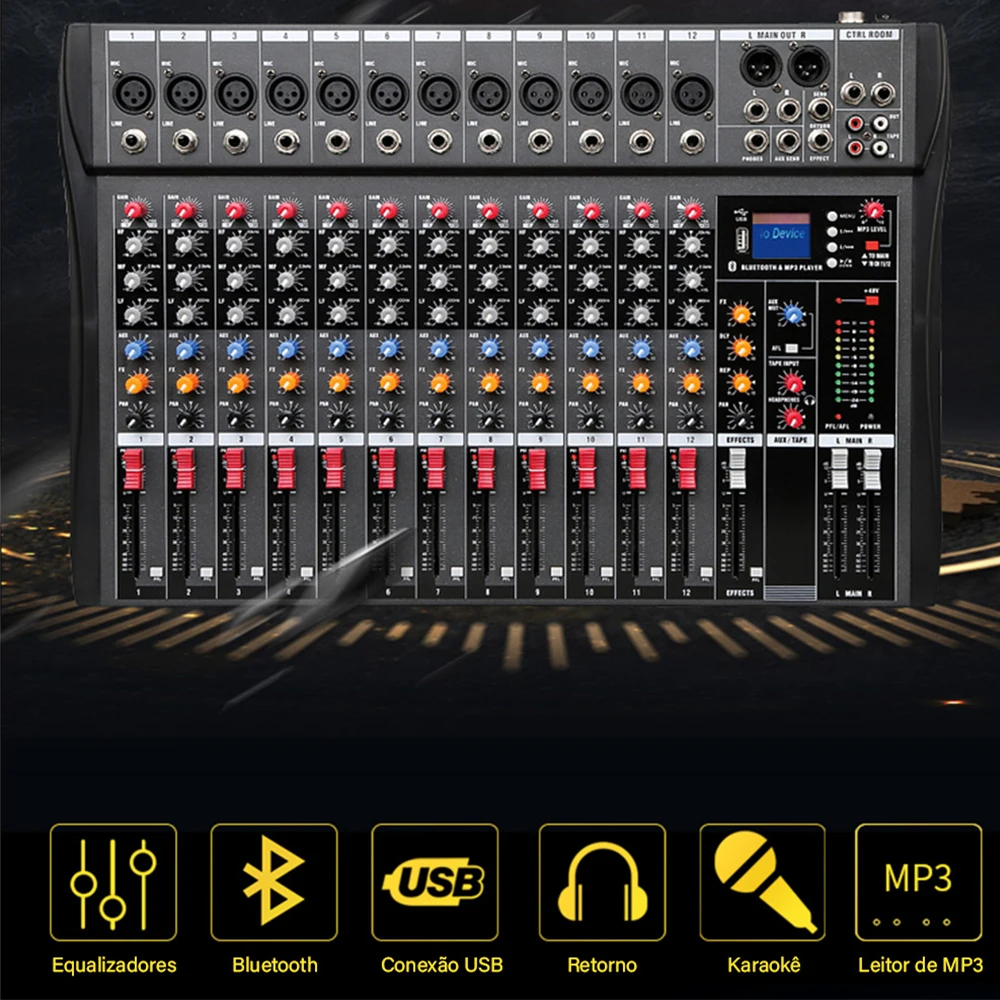
Task: Click the CTRL ROOM label
Action: tap(869, 34)
